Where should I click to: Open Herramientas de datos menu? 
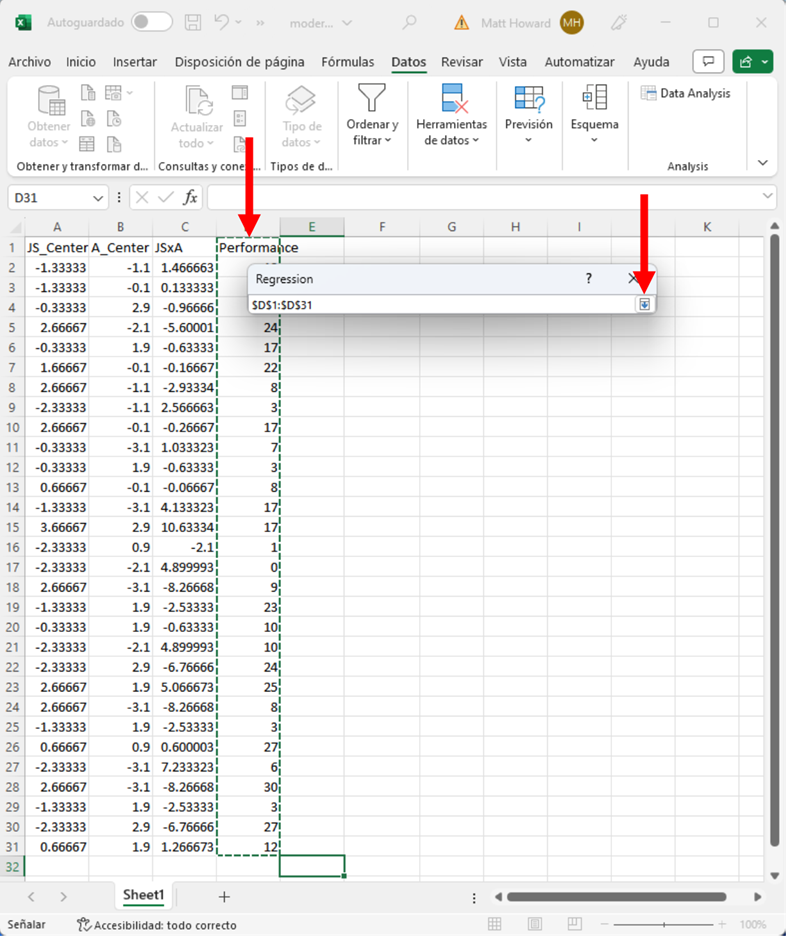click(x=451, y=115)
